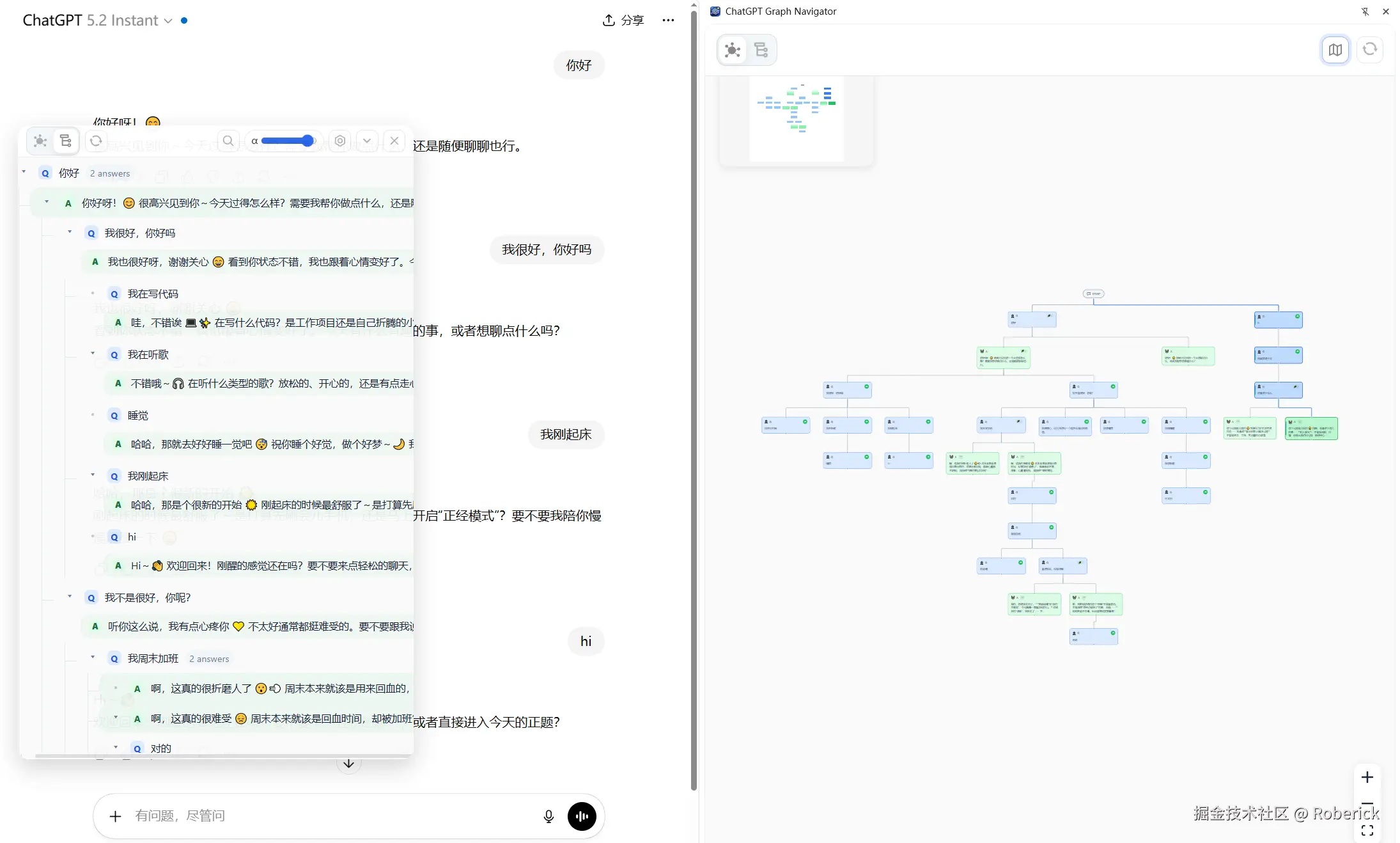Start dictation with the microphone icon

(548, 816)
